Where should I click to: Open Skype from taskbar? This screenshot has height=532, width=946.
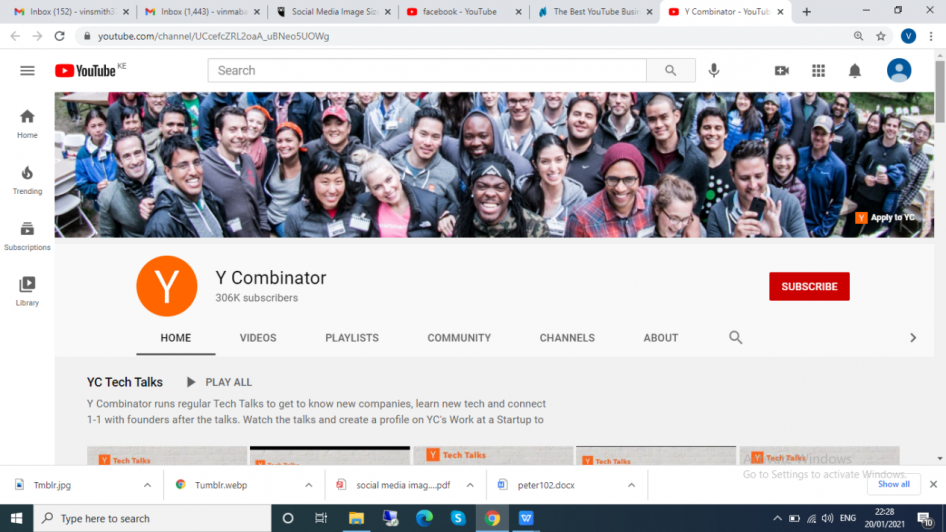click(458, 518)
